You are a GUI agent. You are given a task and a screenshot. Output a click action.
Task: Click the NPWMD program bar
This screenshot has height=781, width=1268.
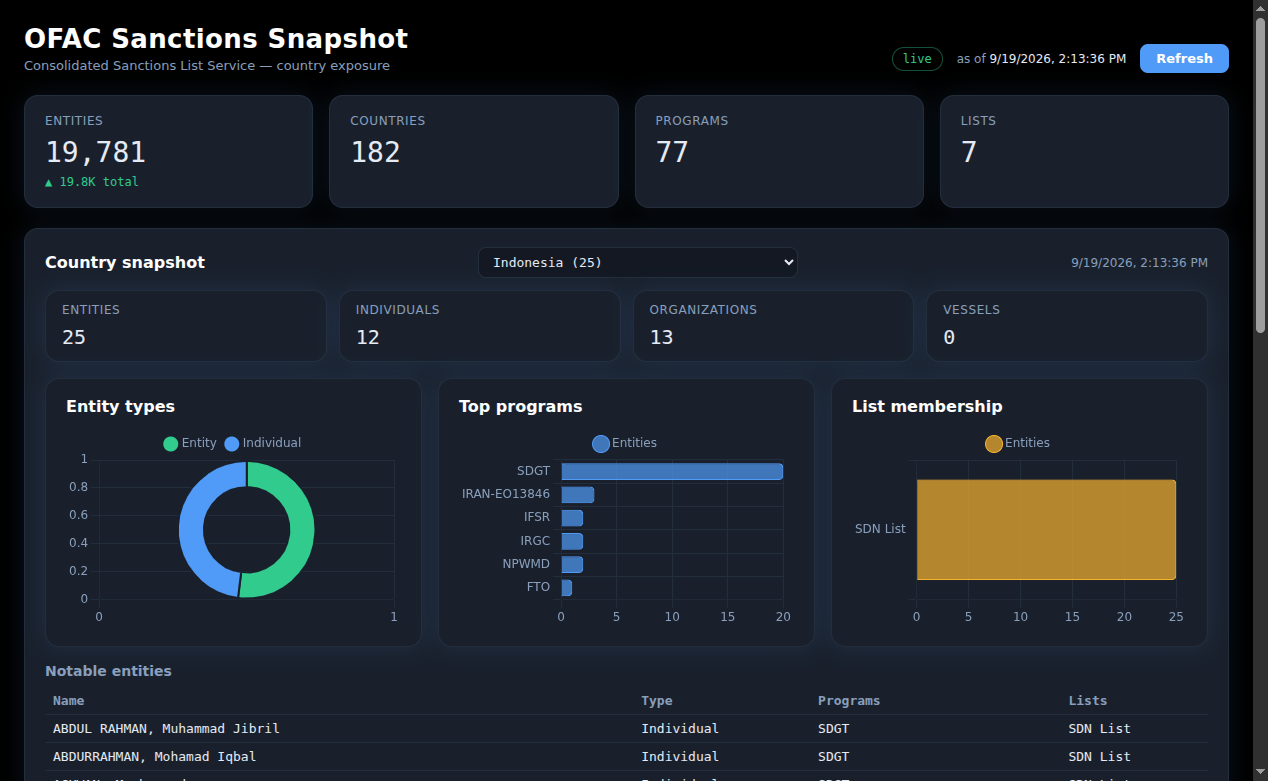572,564
